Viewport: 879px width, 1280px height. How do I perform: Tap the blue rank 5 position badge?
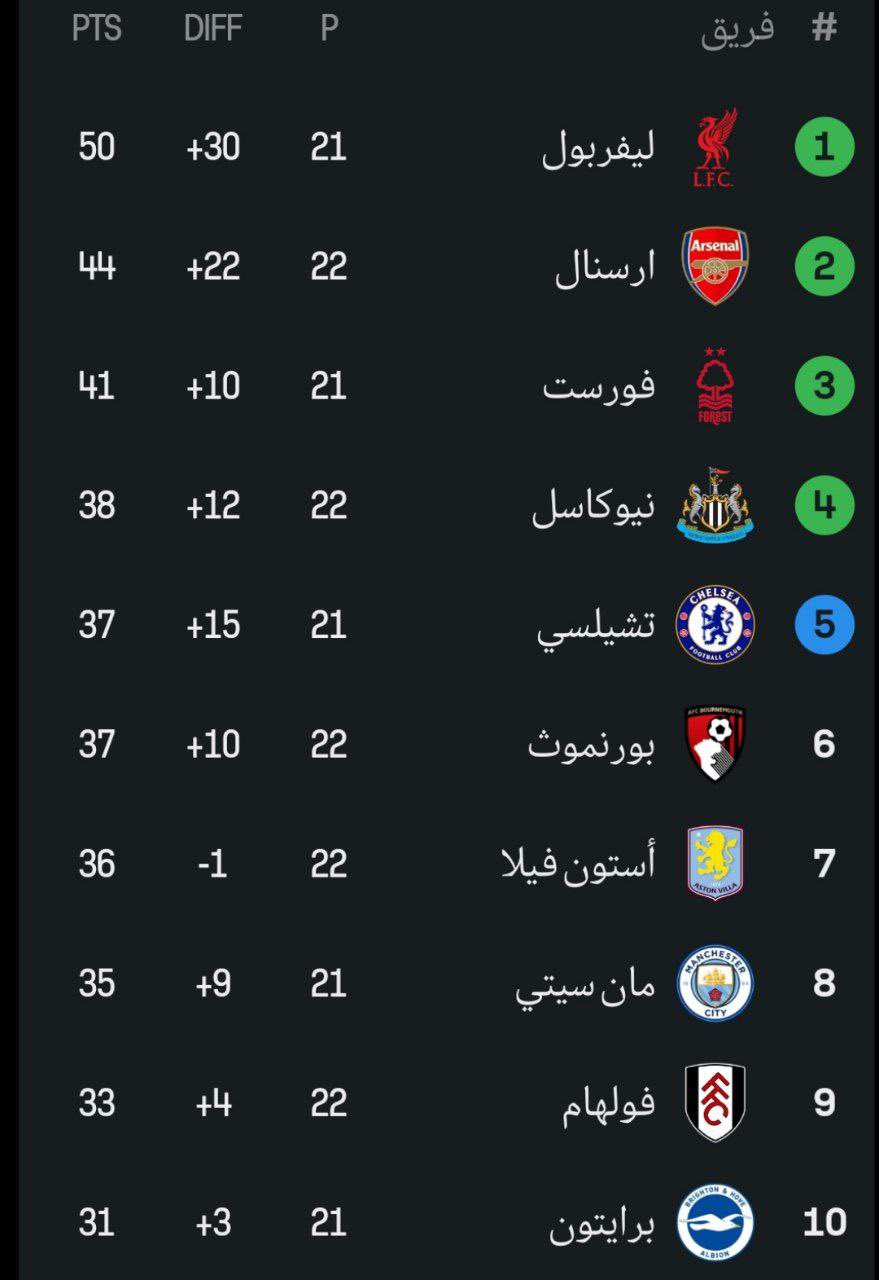tap(824, 625)
